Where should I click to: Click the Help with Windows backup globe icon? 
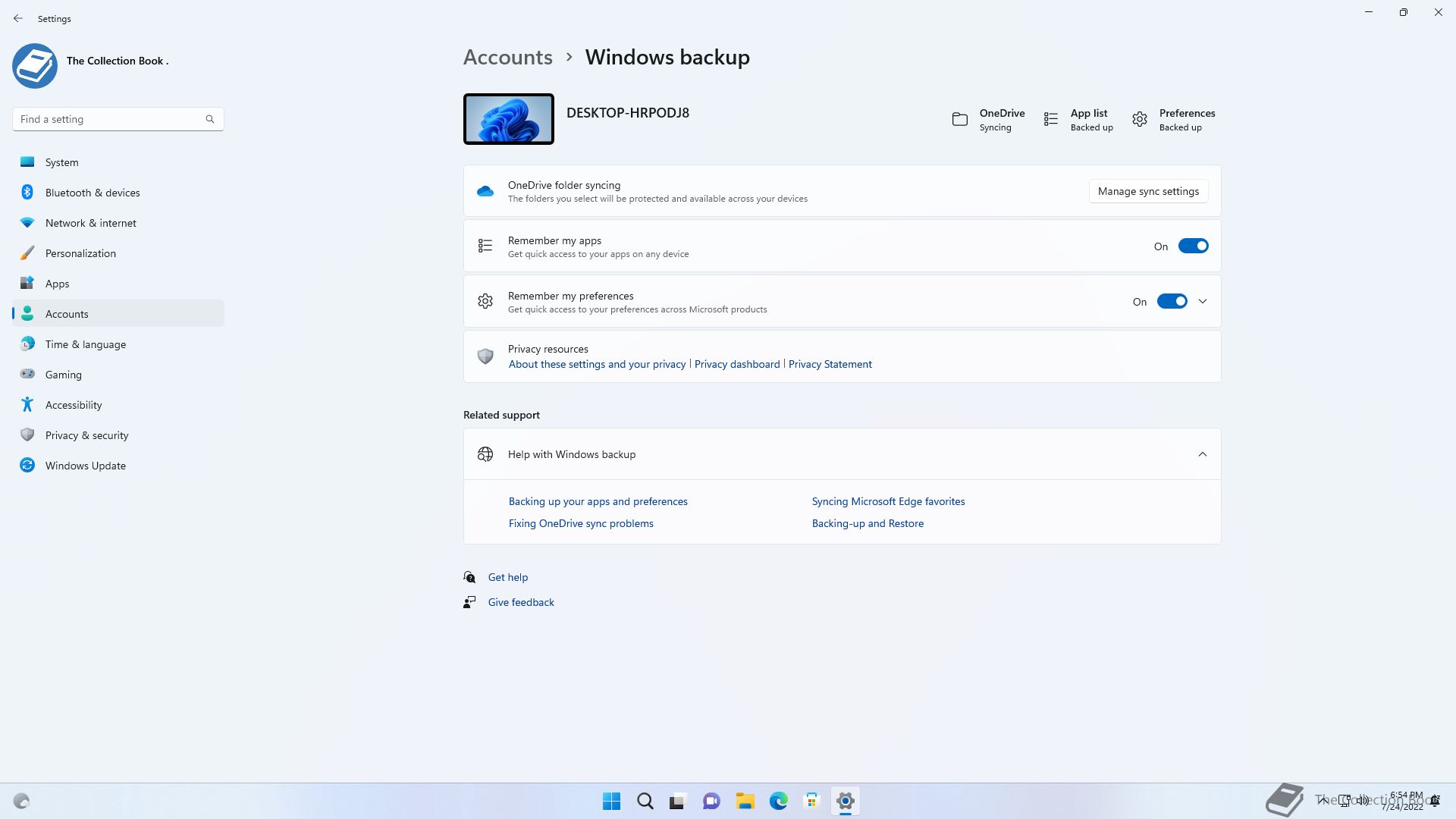coord(485,454)
